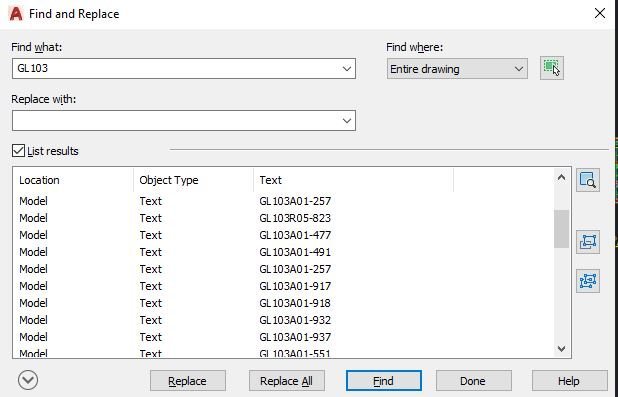Select the partially visible result GL103A01-551

(295, 353)
